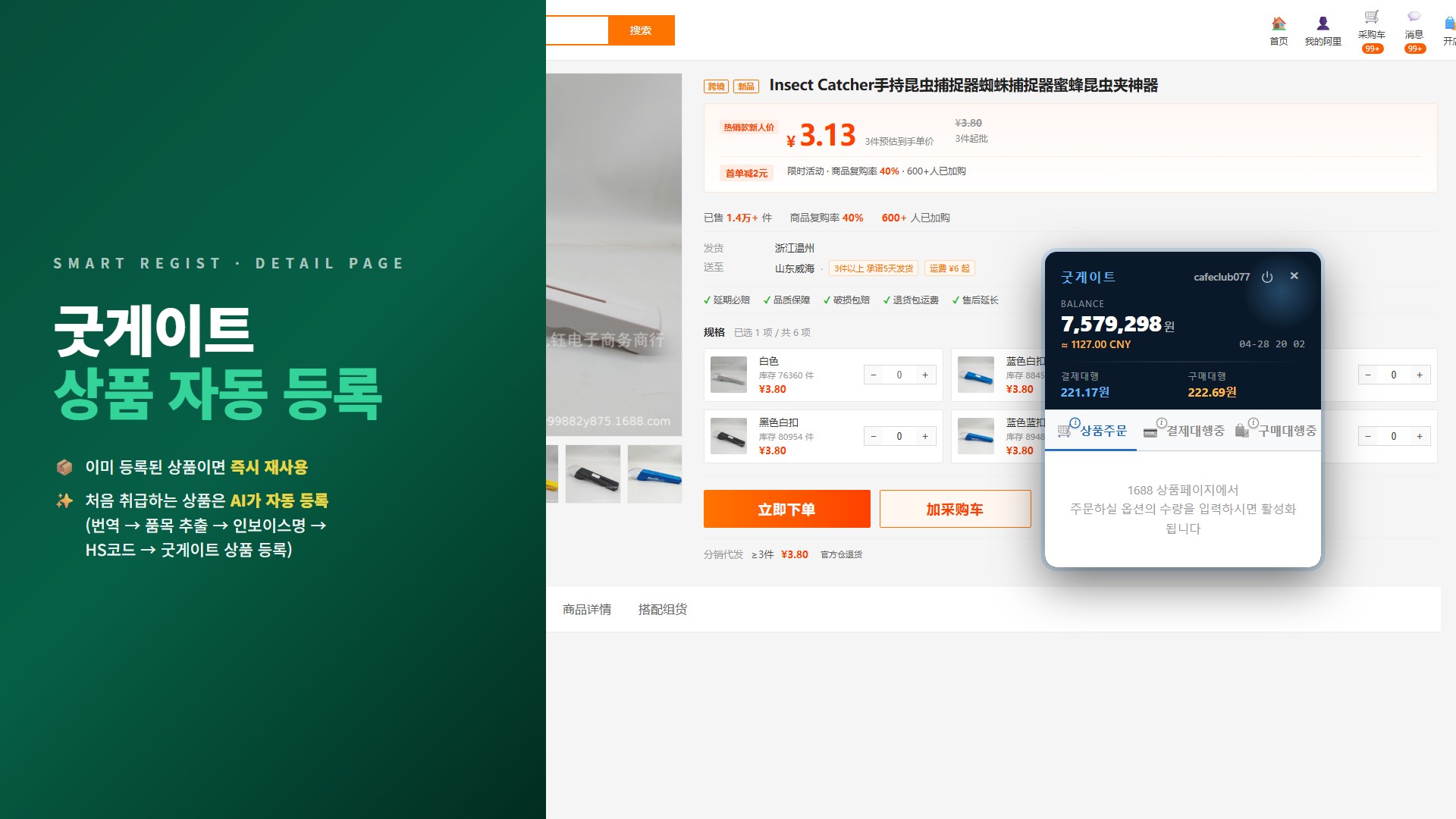Click the orange 搜索 search button
Screen dimensions: 1456x819
(641, 30)
